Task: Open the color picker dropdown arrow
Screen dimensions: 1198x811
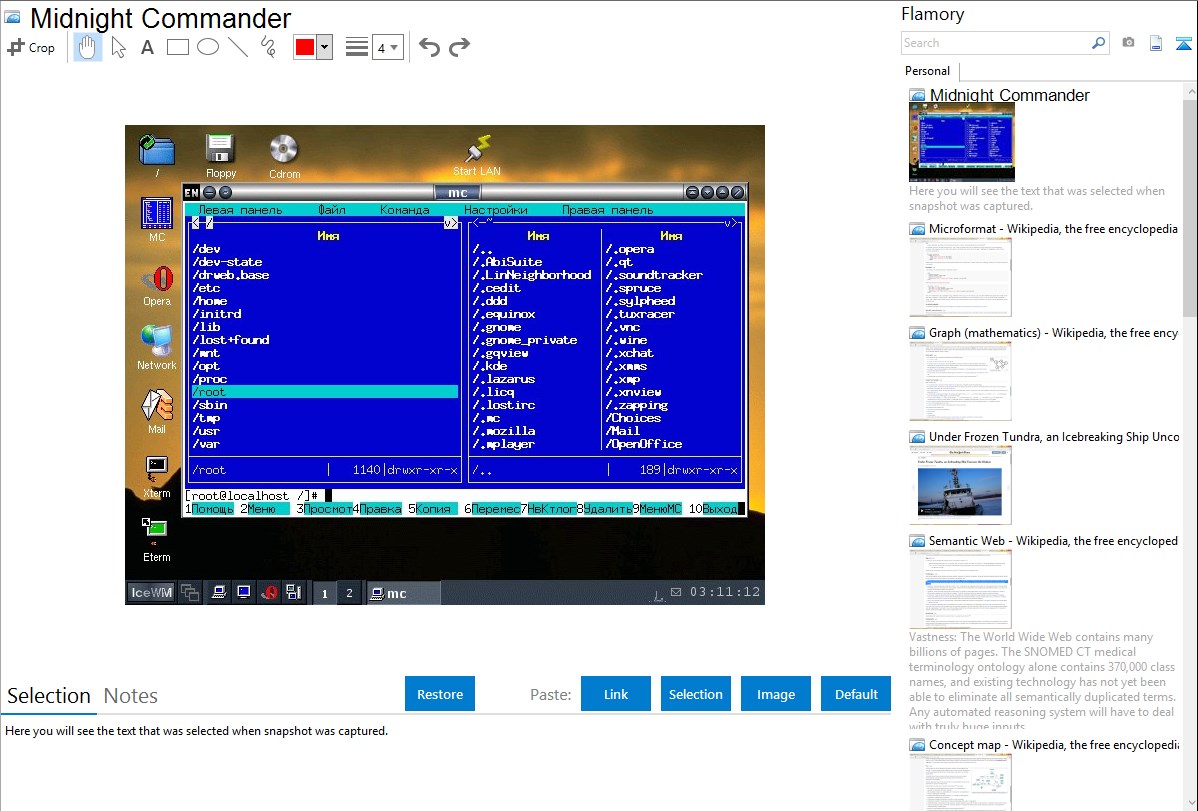Action: point(325,47)
